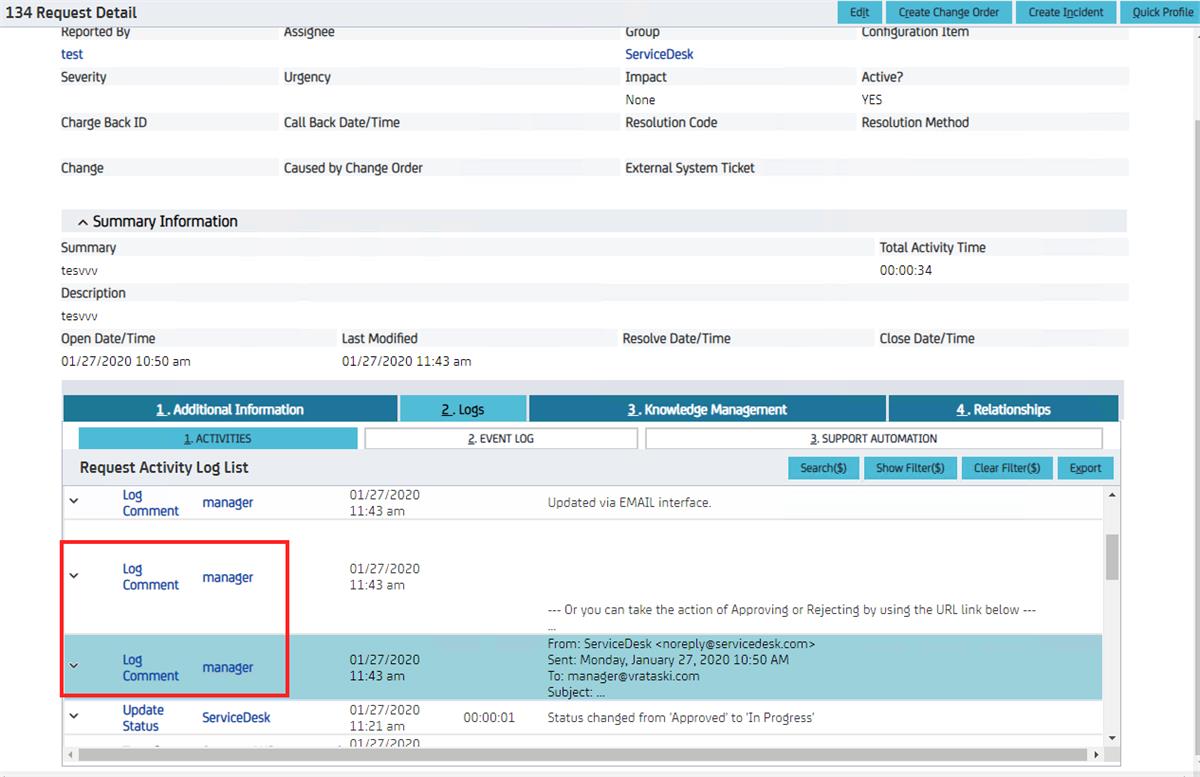1200x777 pixels.
Task: Click the reporter link labeled test
Action: click(71, 53)
